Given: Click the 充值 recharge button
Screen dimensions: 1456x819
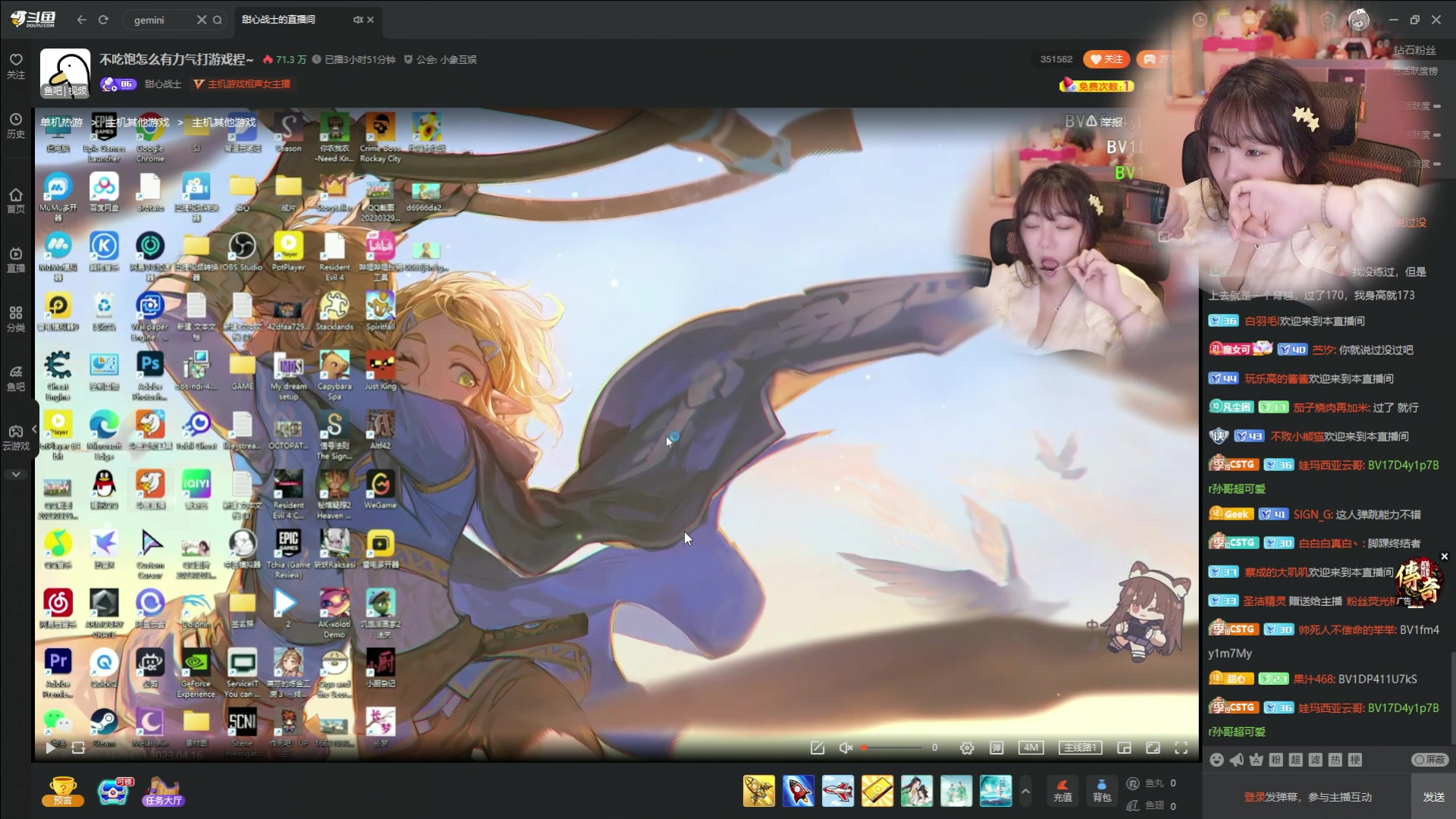Looking at the screenshot, I should [x=1062, y=791].
